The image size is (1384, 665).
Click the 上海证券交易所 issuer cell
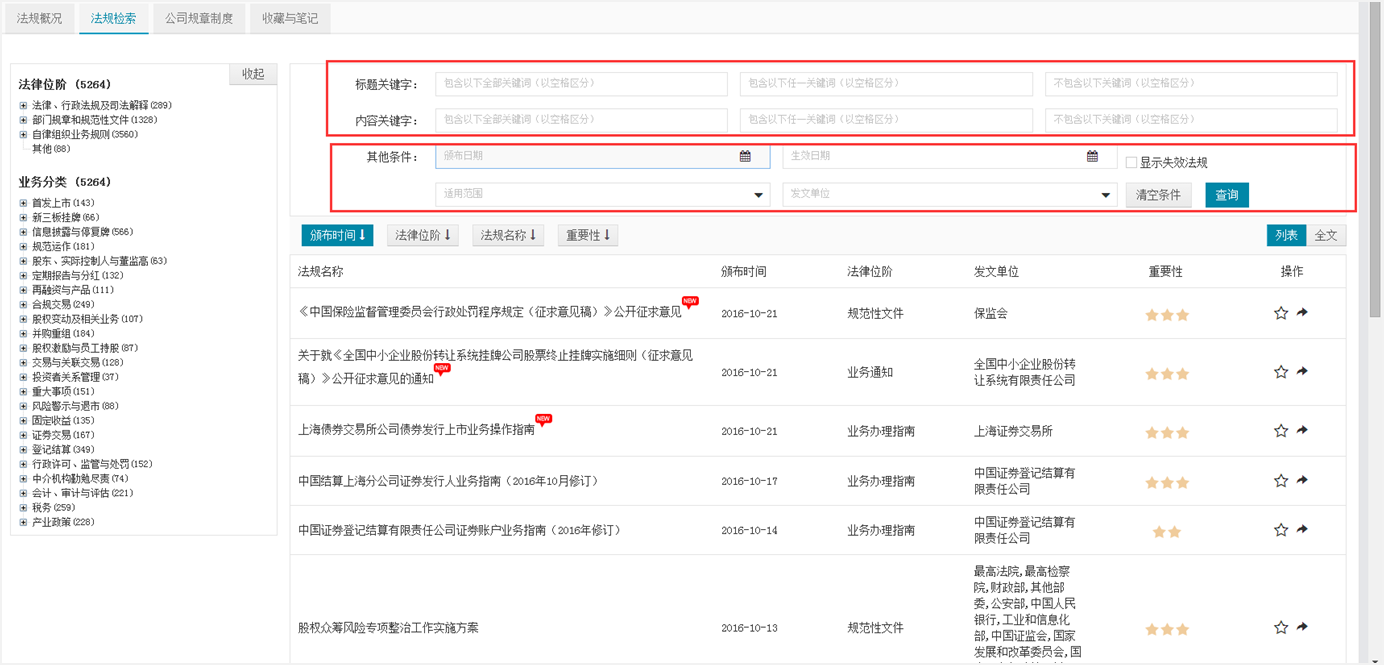point(1013,431)
